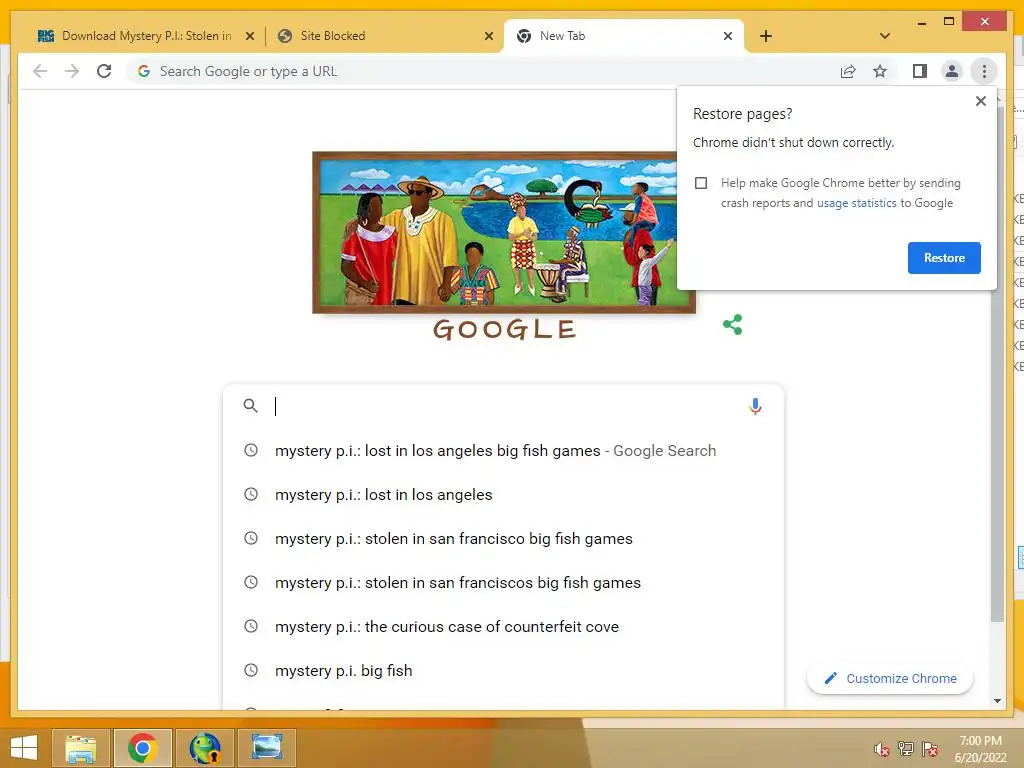Select suggestion 'mystery p.i.: lost in los angeles'
1024x768 pixels.
503,495
